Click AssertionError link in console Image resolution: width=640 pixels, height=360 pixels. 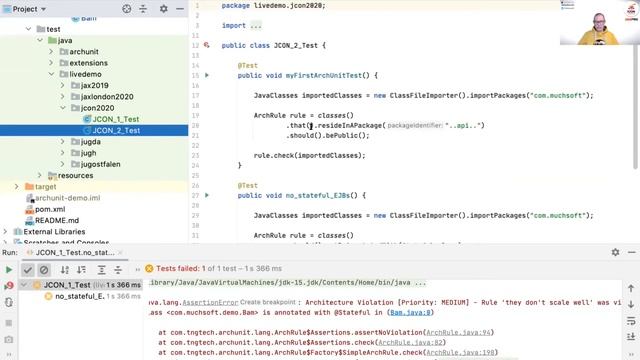point(210,303)
